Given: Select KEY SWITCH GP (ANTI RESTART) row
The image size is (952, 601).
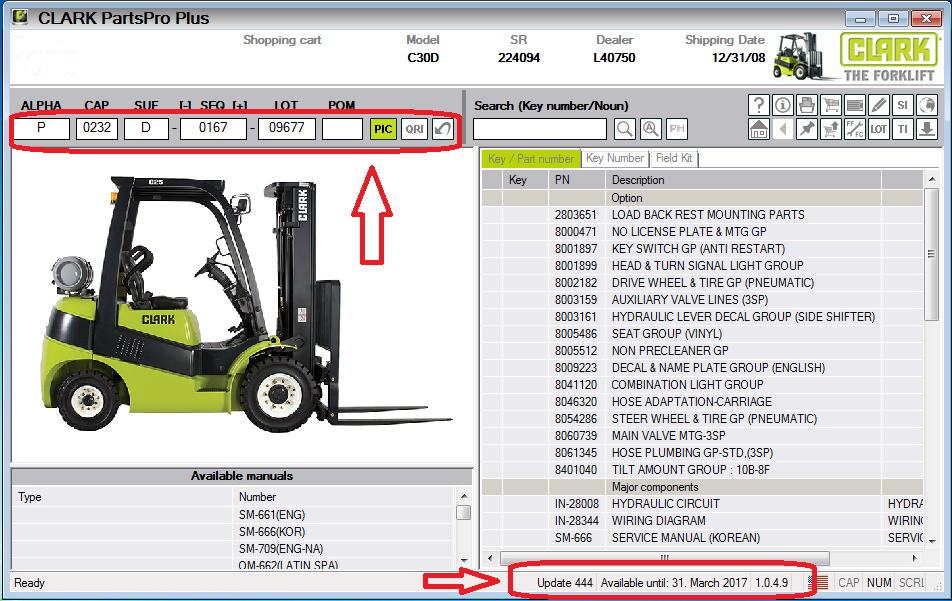Looking at the screenshot, I should pos(702,249).
